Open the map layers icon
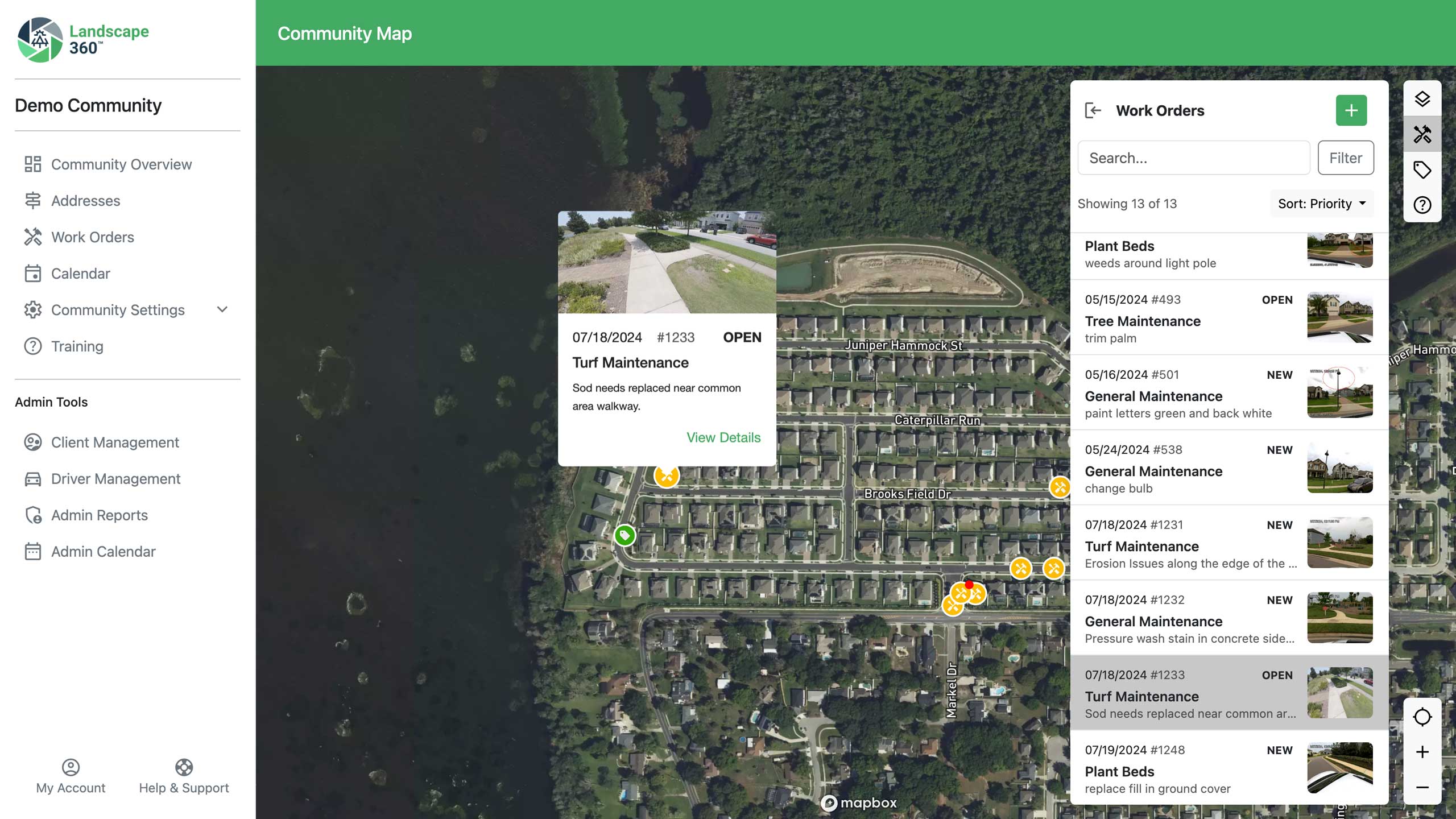 [1422, 99]
